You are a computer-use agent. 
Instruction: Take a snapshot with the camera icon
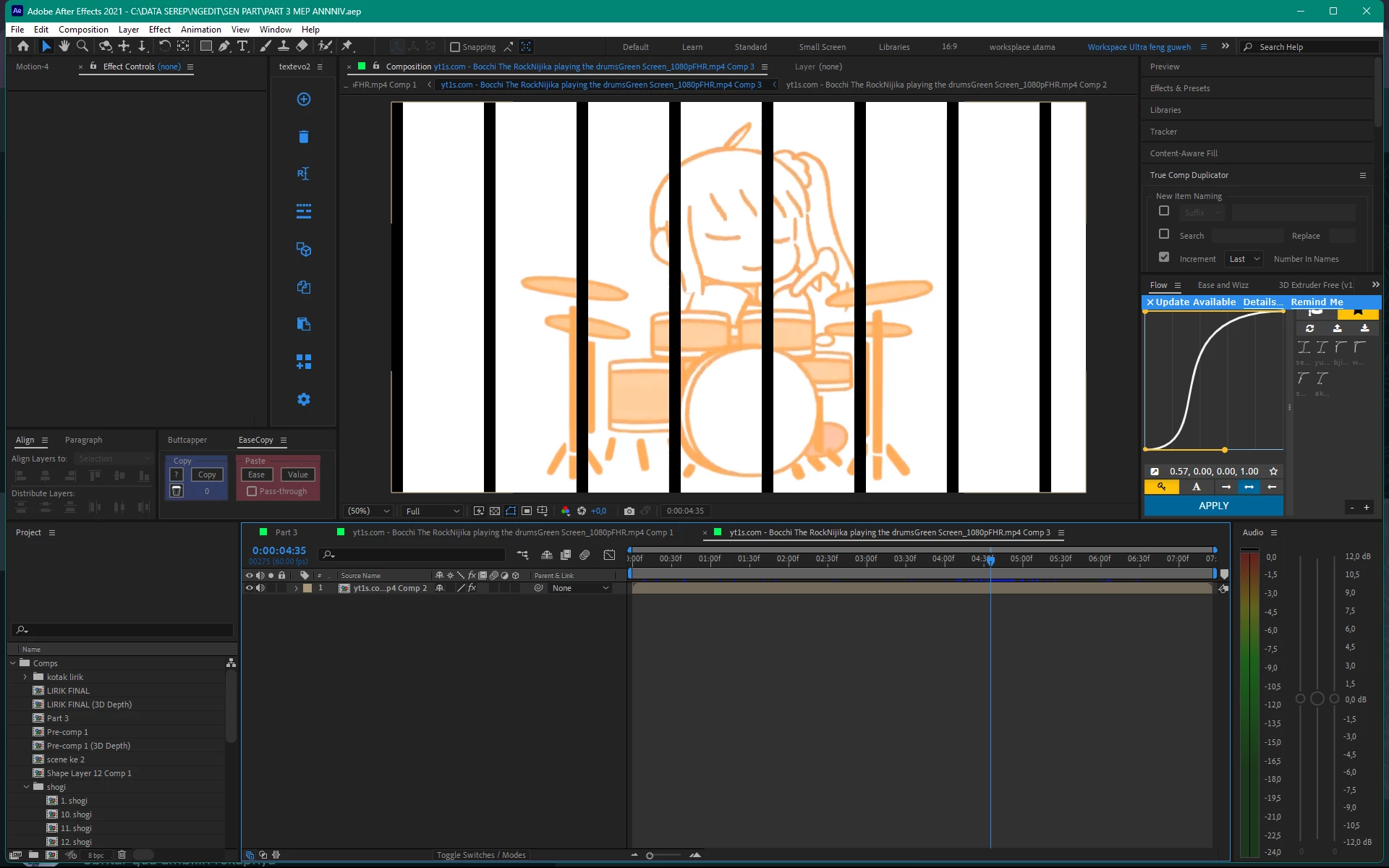629,511
